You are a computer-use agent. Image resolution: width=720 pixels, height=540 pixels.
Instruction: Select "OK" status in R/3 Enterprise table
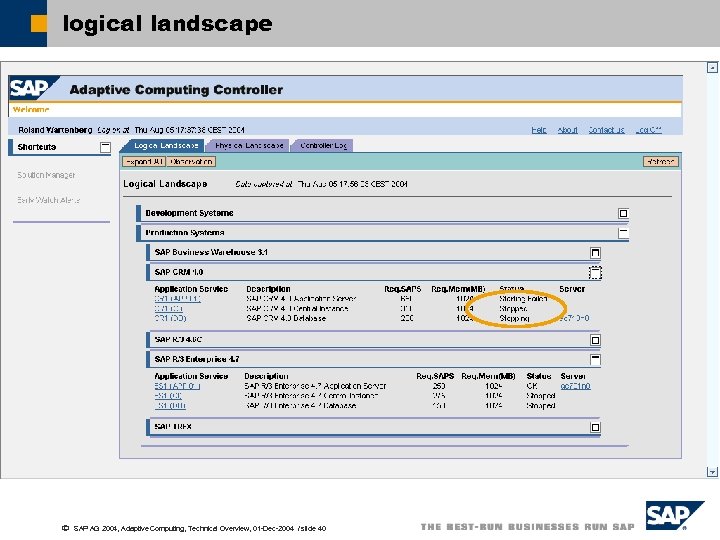tap(532, 386)
